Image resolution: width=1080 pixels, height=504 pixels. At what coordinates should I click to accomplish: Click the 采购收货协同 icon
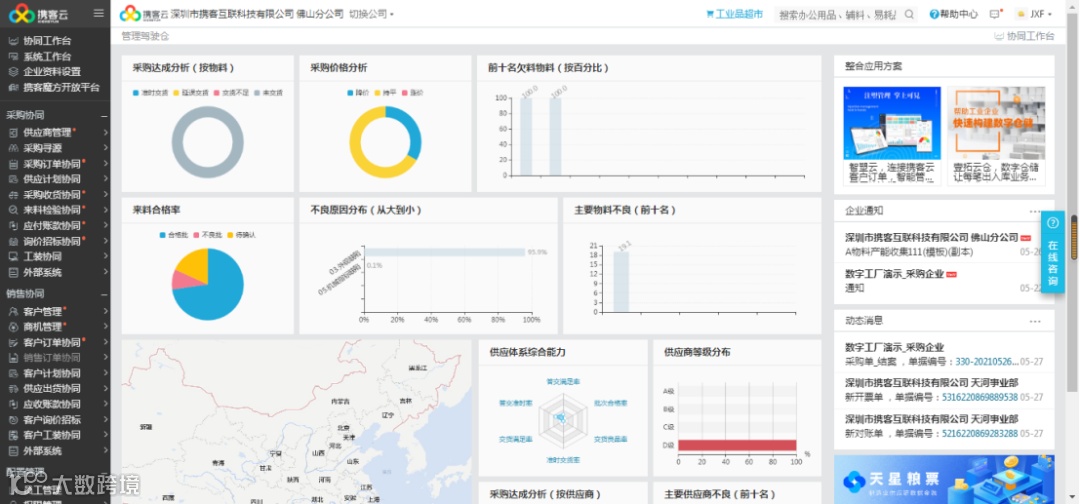click(x=13, y=195)
